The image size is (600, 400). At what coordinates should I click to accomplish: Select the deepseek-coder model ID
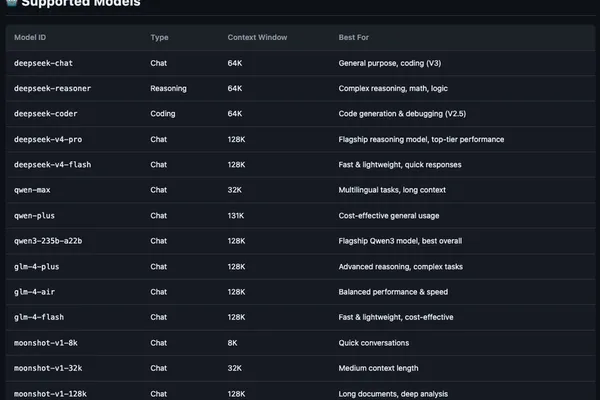[x=46, y=114]
